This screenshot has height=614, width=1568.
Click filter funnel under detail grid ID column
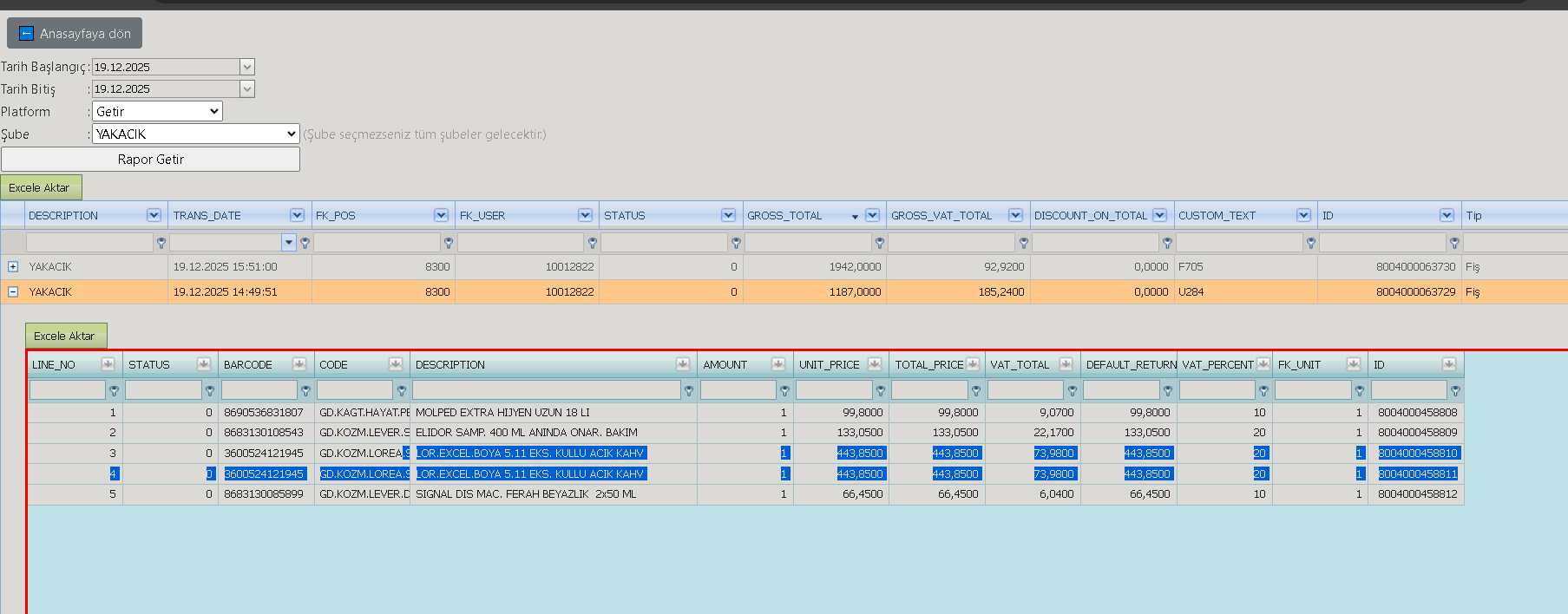(x=1455, y=391)
